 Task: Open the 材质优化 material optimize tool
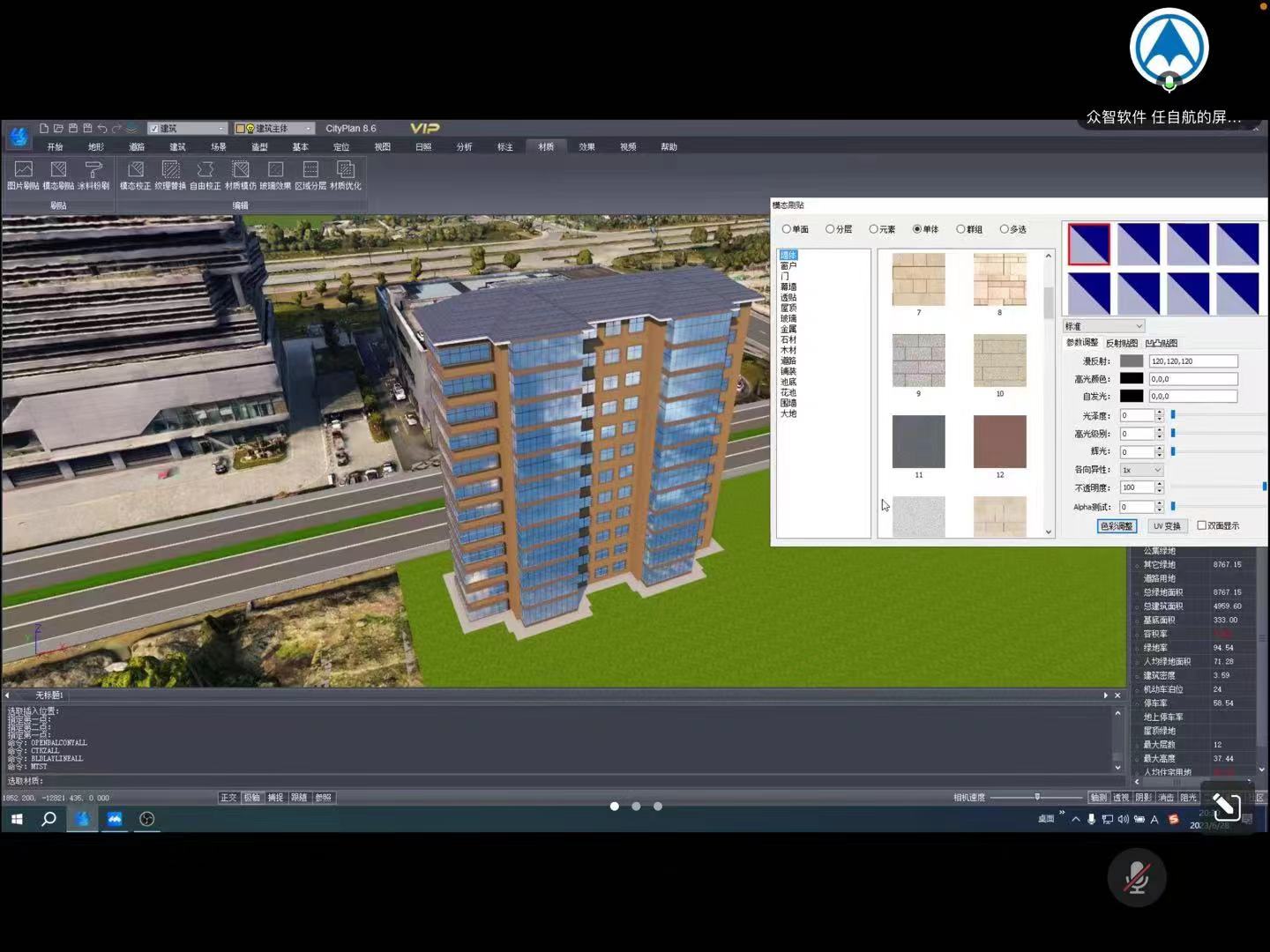[346, 170]
